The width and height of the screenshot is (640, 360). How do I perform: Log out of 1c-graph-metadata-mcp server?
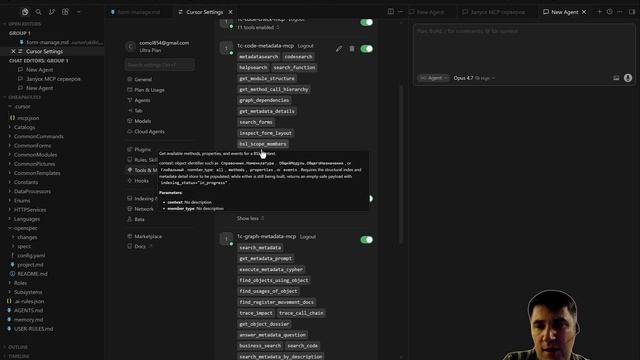pyautogui.click(x=308, y=237)
